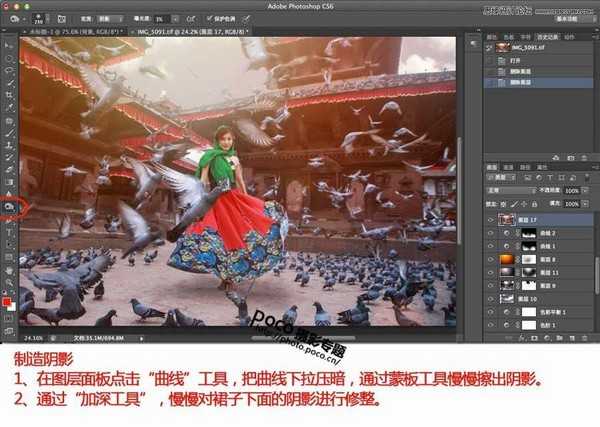
Task: Select the Move tool in the toolbar
Action: 10,46
